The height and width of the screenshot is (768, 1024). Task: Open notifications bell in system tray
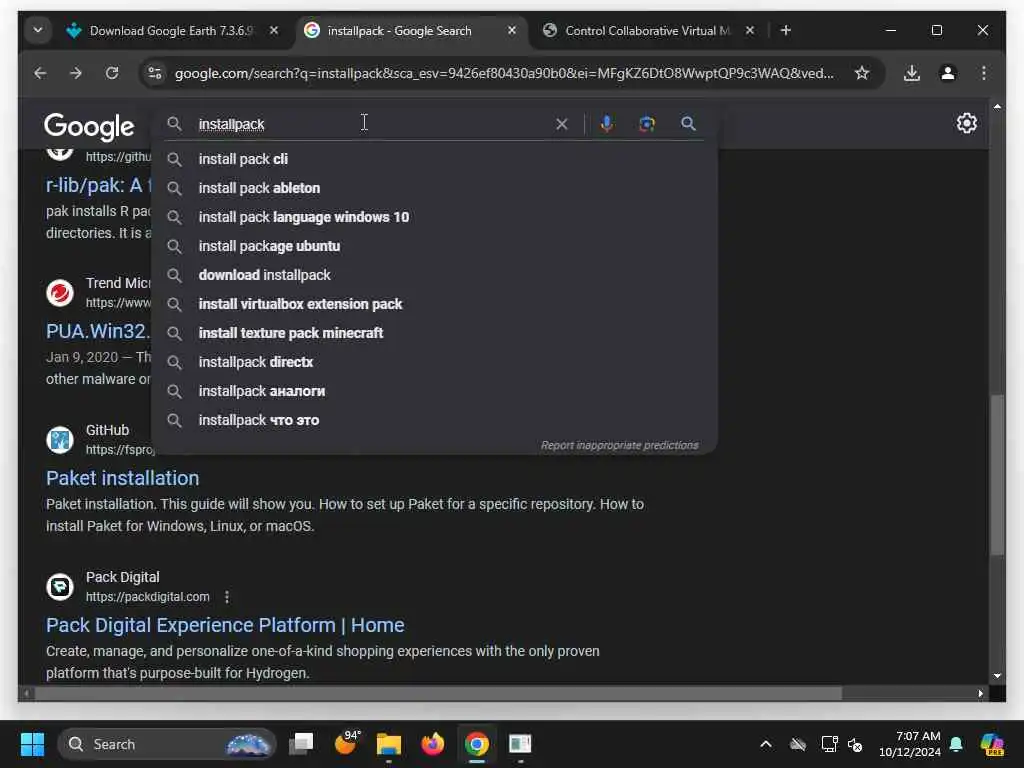(x=956, y=744)
